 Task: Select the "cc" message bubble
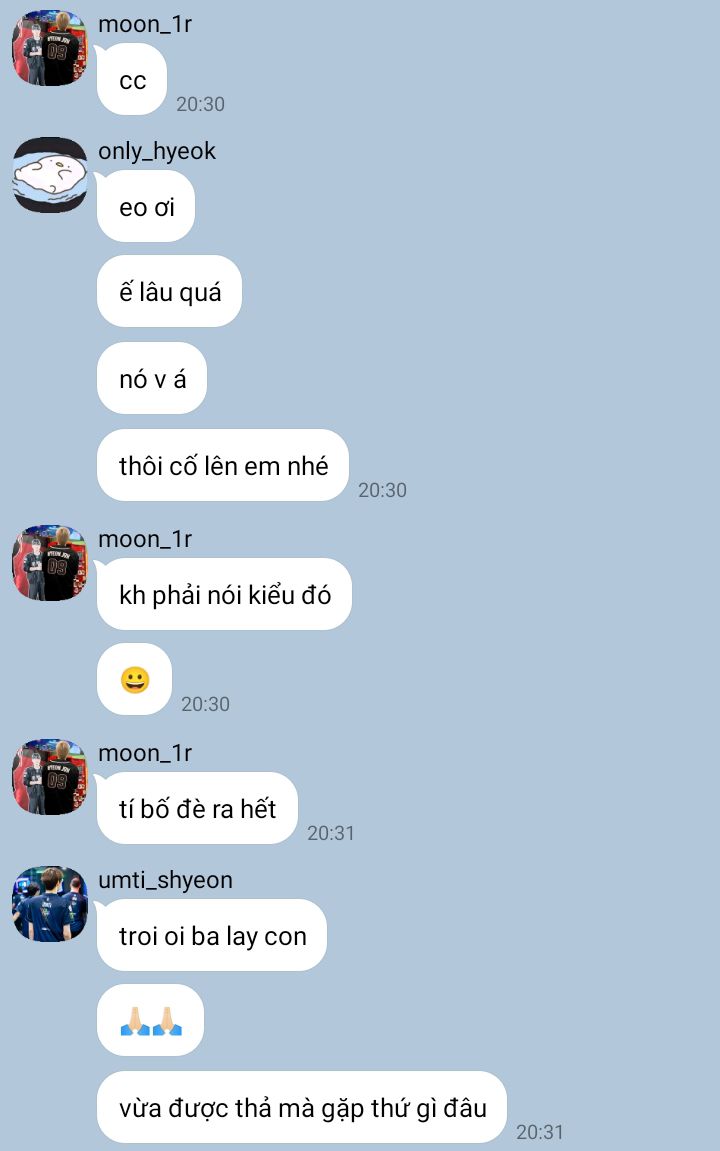tap(132, 79)
